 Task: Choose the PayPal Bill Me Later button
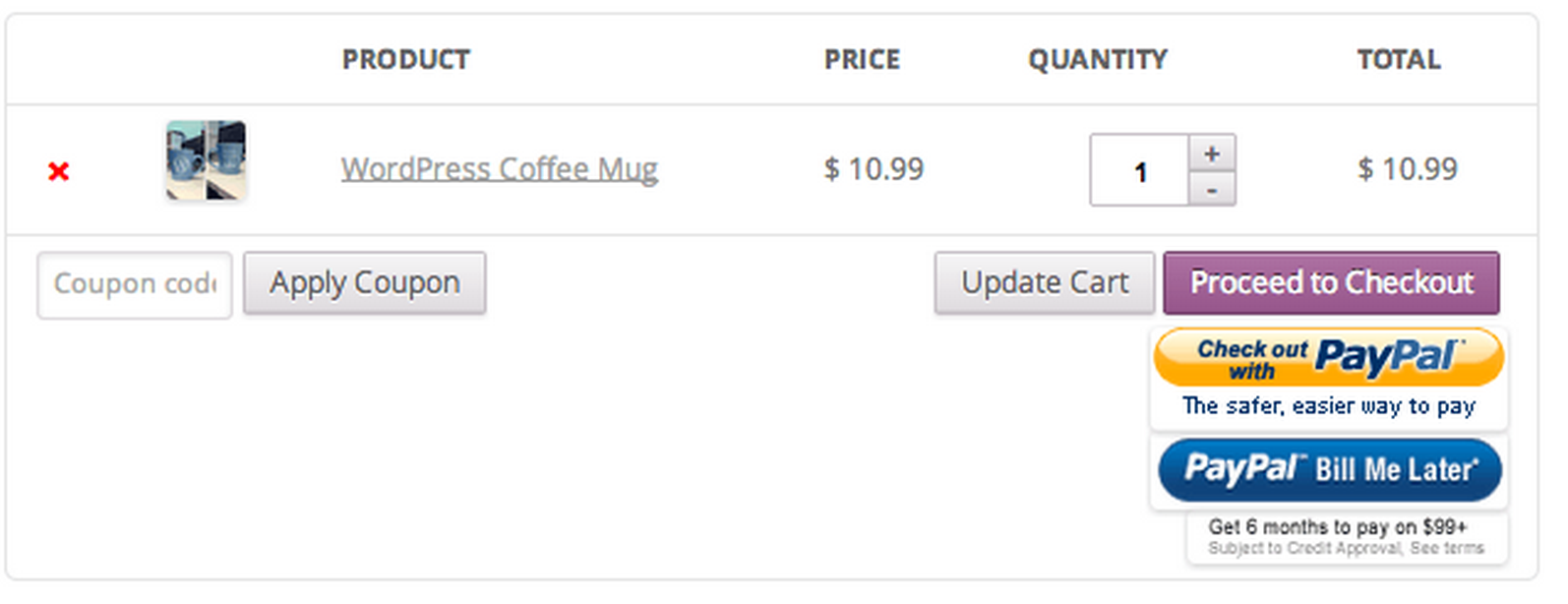[x=1329, y=470]
